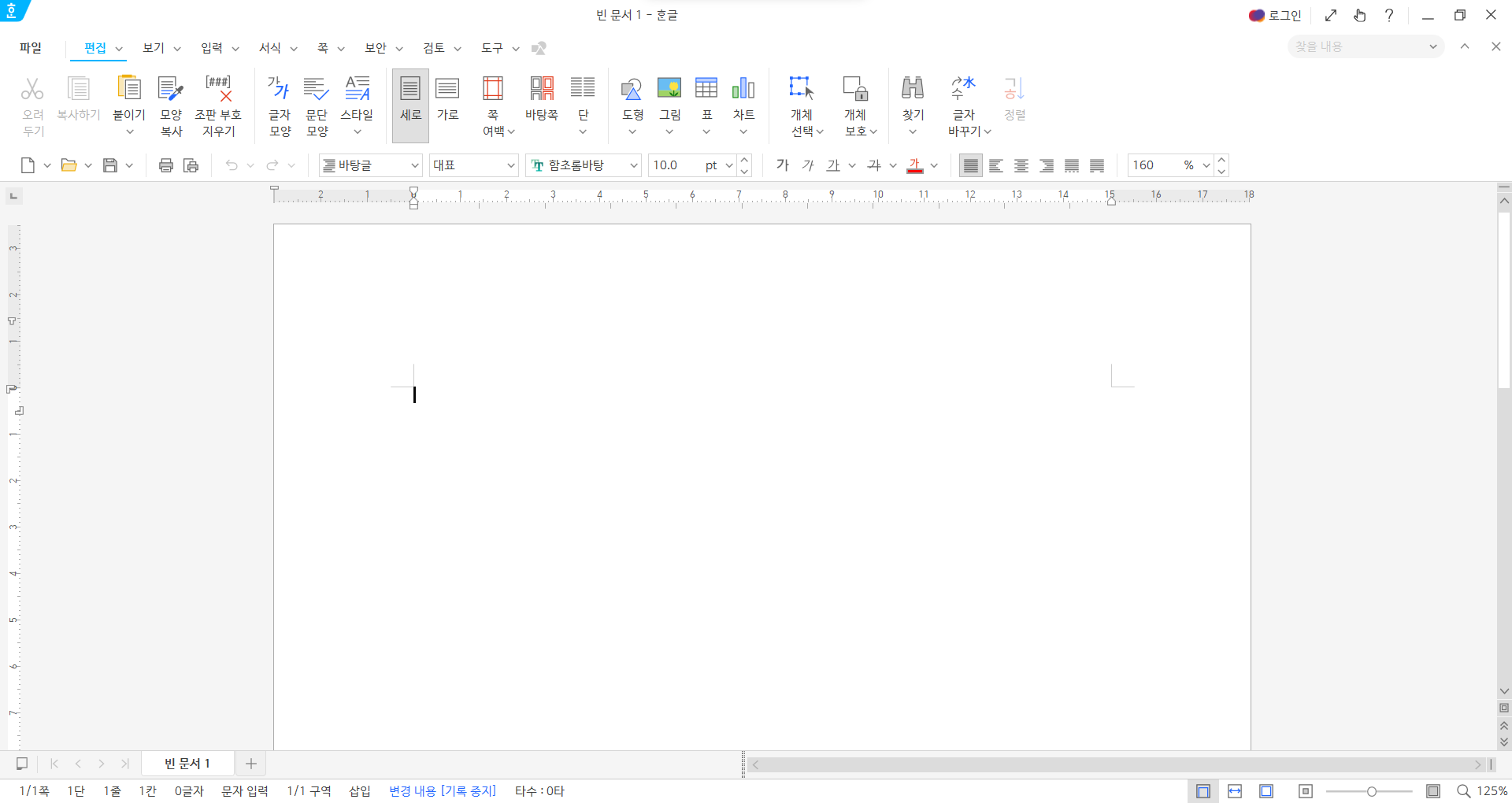This screenshot has width=1512, height=803.
Task: Expand the line spacing 160 % dropdown
Action: [1206, 165]
